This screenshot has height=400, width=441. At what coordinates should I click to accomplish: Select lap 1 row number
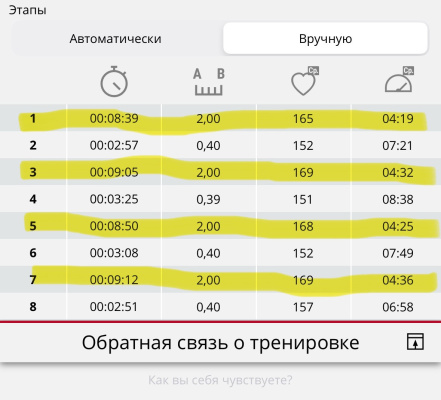click(x=33, y=118)
